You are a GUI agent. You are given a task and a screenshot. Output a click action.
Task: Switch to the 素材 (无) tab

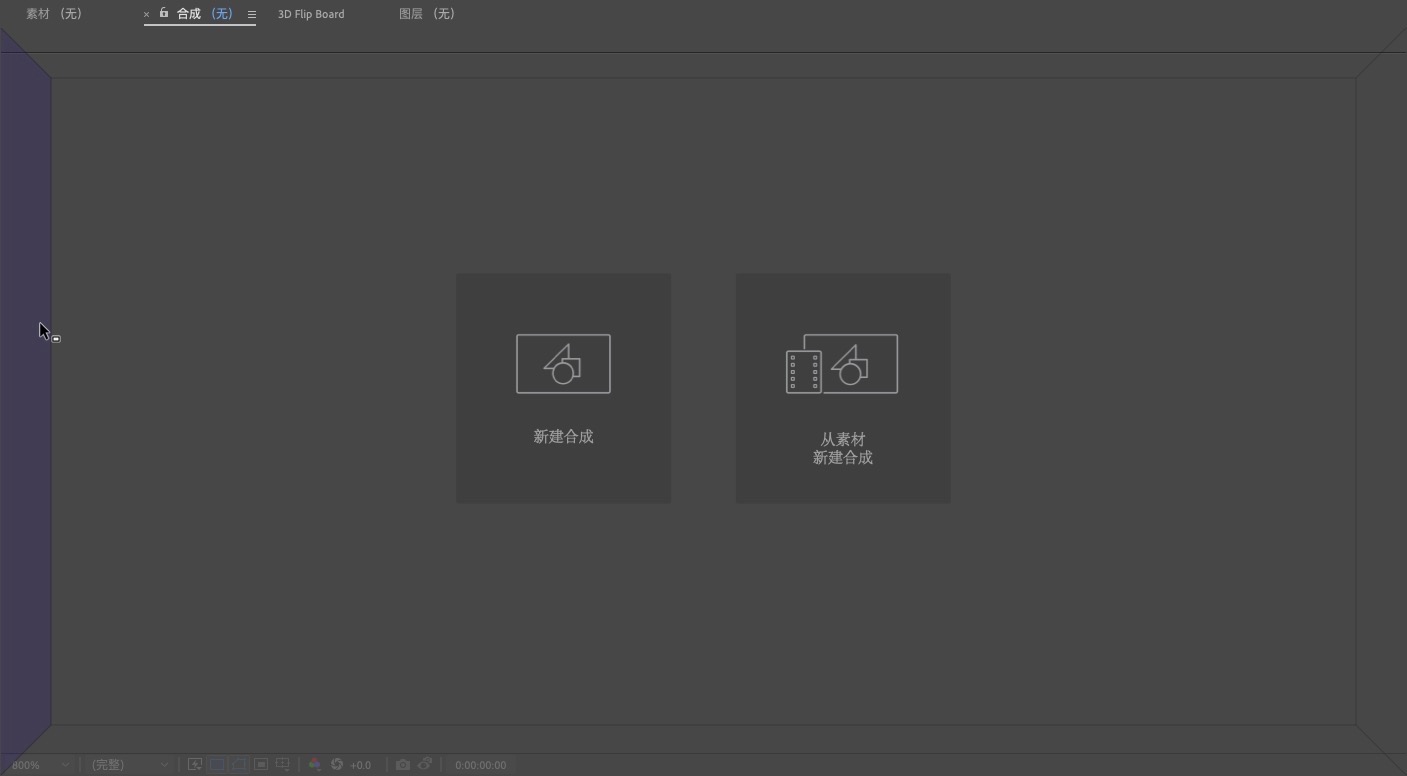(x=54, y=14)
